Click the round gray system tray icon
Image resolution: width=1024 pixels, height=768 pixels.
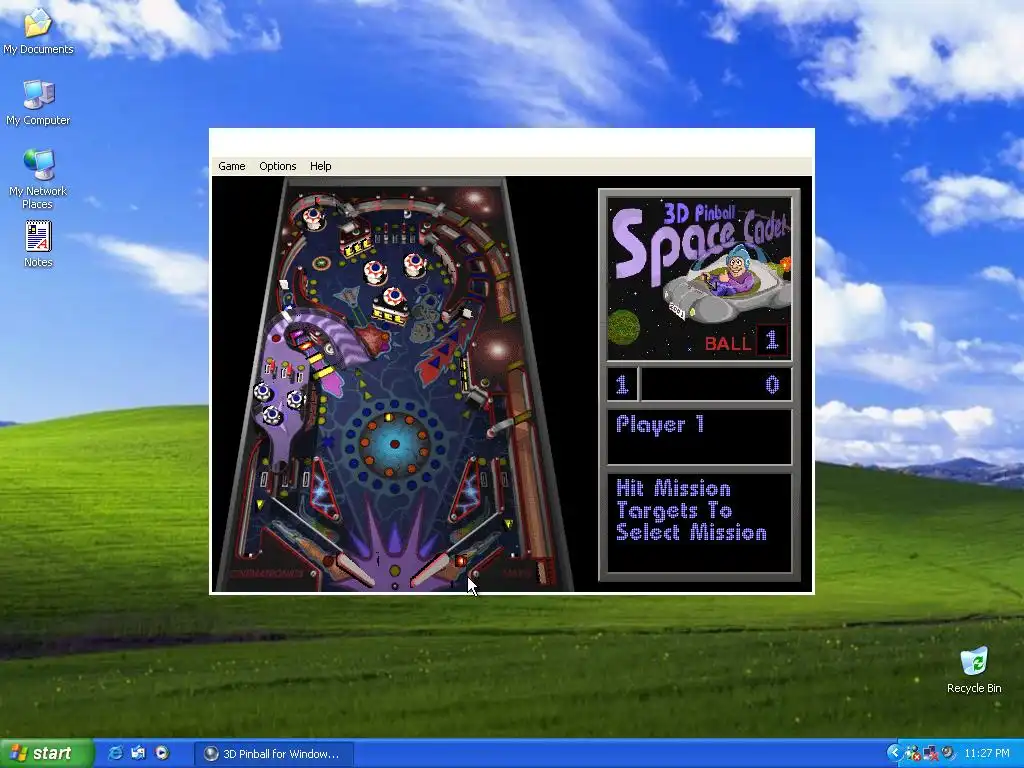point(947,753)
